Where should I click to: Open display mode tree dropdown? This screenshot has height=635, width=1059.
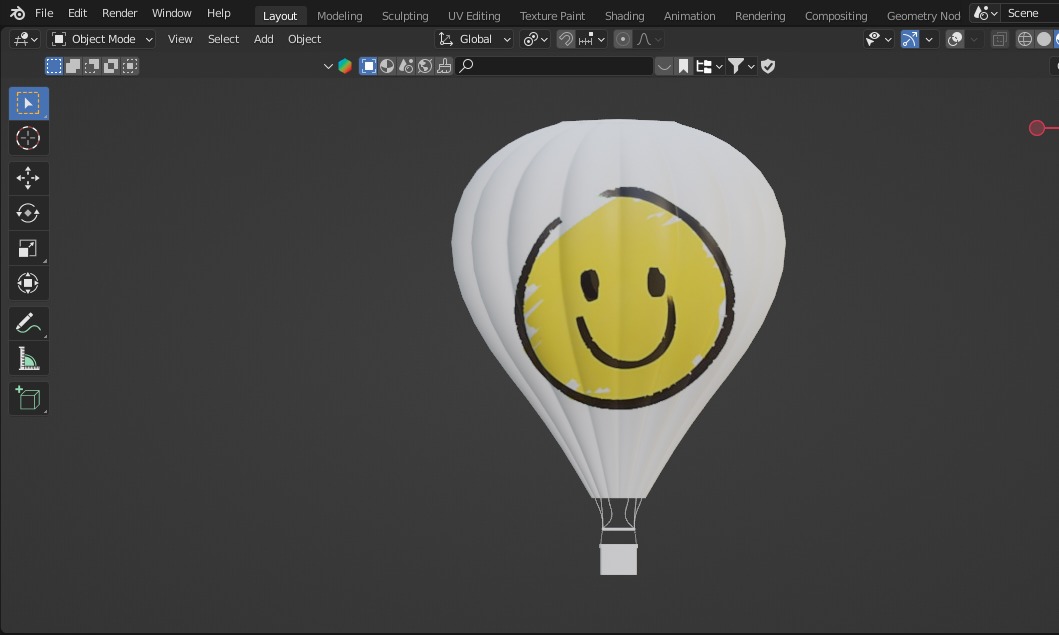(709, 66)
